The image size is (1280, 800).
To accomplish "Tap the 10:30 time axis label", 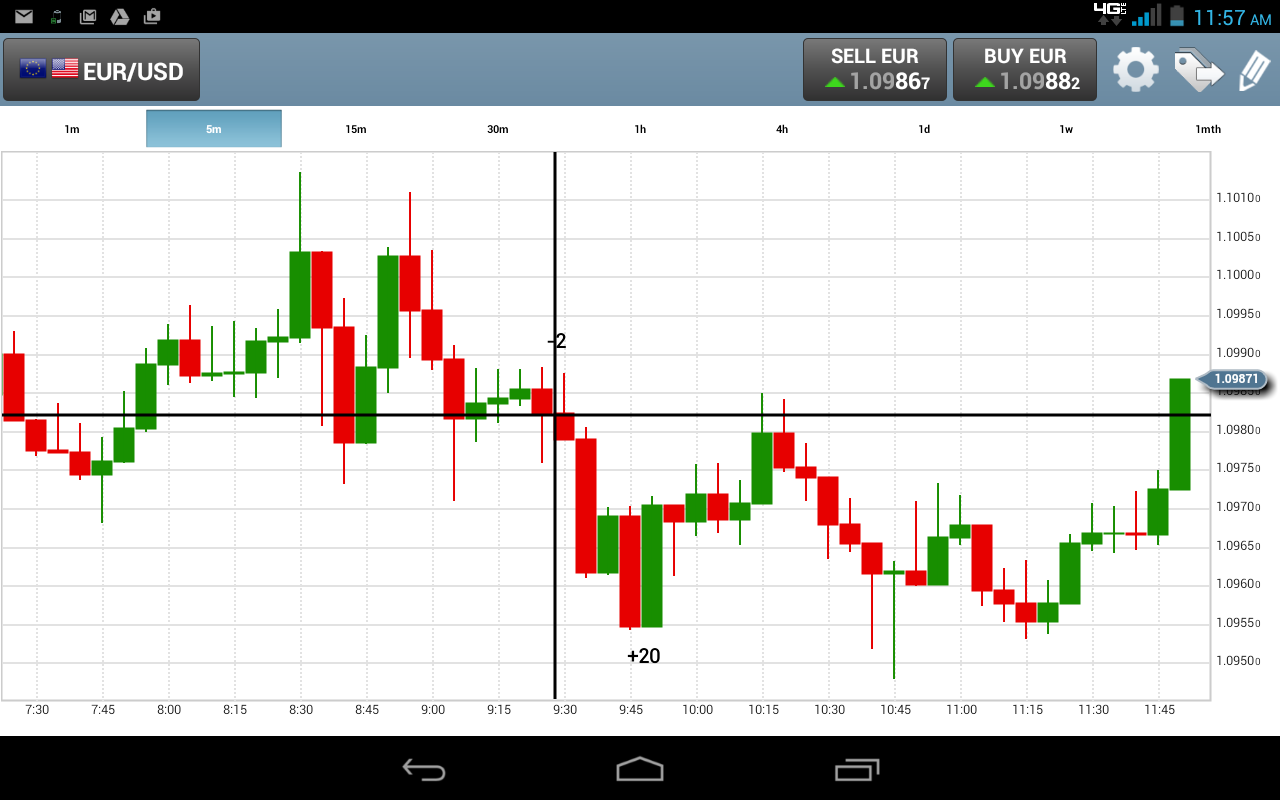I will point(830,710).
